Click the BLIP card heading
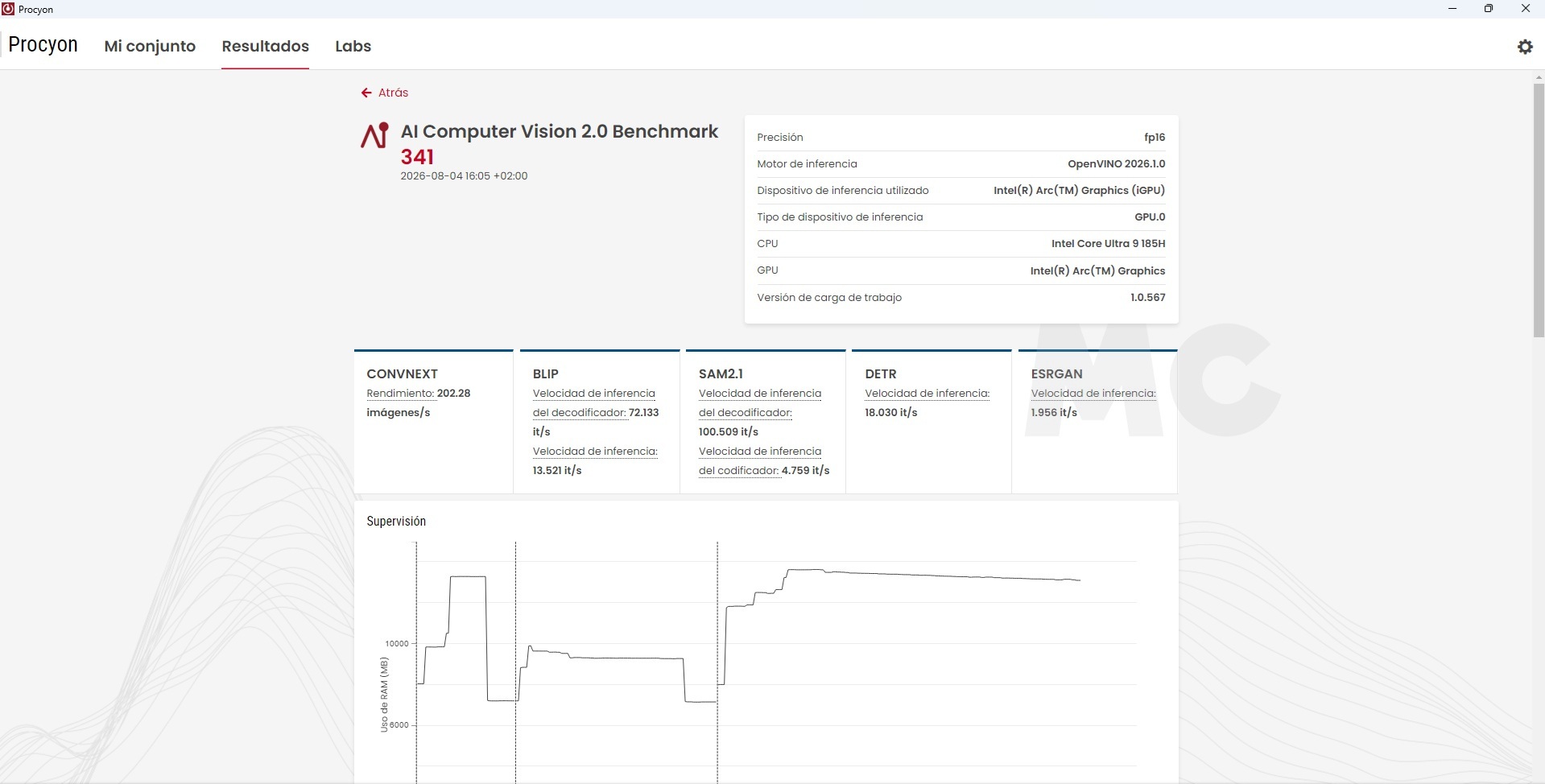Screen dimensions: 1545x784 (545, 374)
